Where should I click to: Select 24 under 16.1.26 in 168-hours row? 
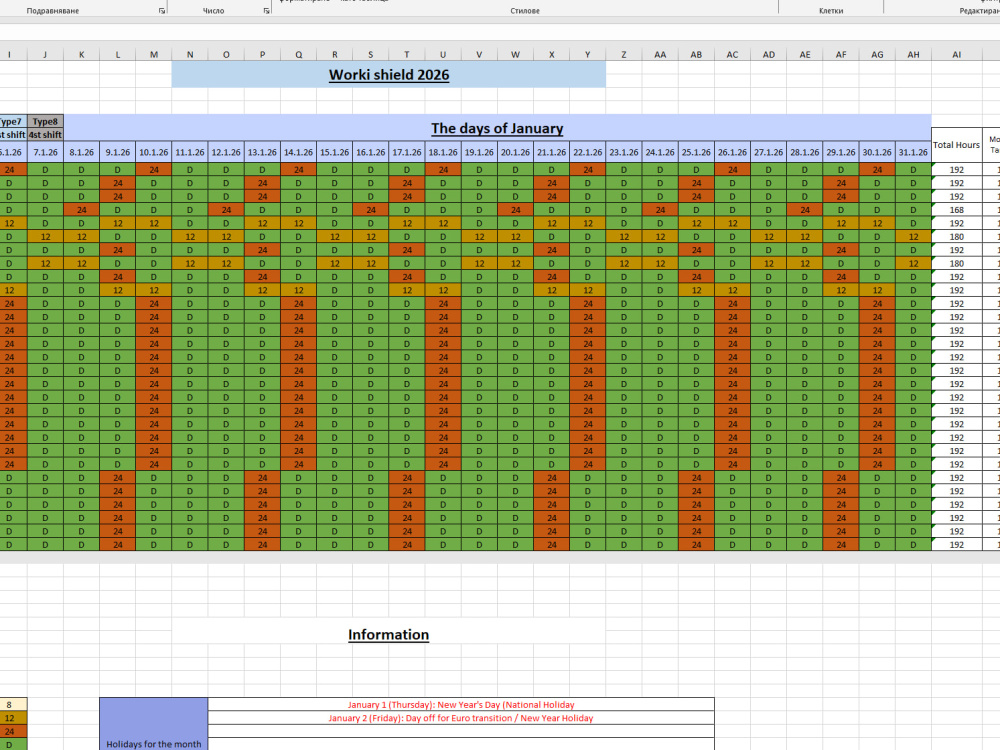(371, 210)
